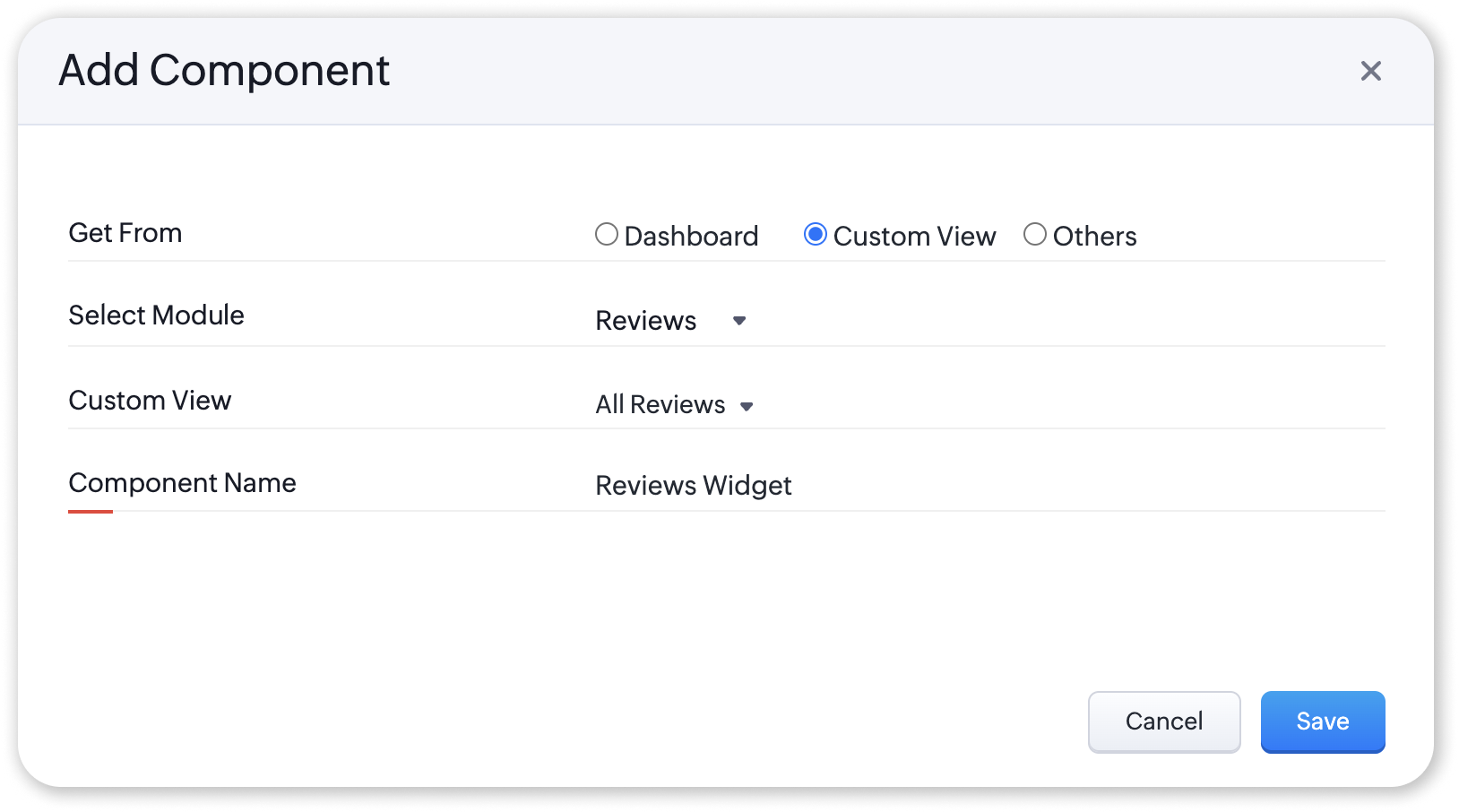Pick the Others radio button
Image resolution: width=1459 pixels, height=812 pixels.
coord(1035,235)
